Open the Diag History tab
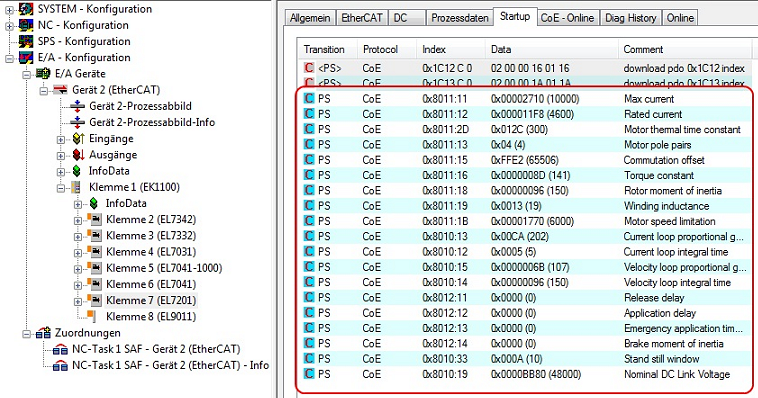Viewport: 758px width, 398px height. [630, 18]
